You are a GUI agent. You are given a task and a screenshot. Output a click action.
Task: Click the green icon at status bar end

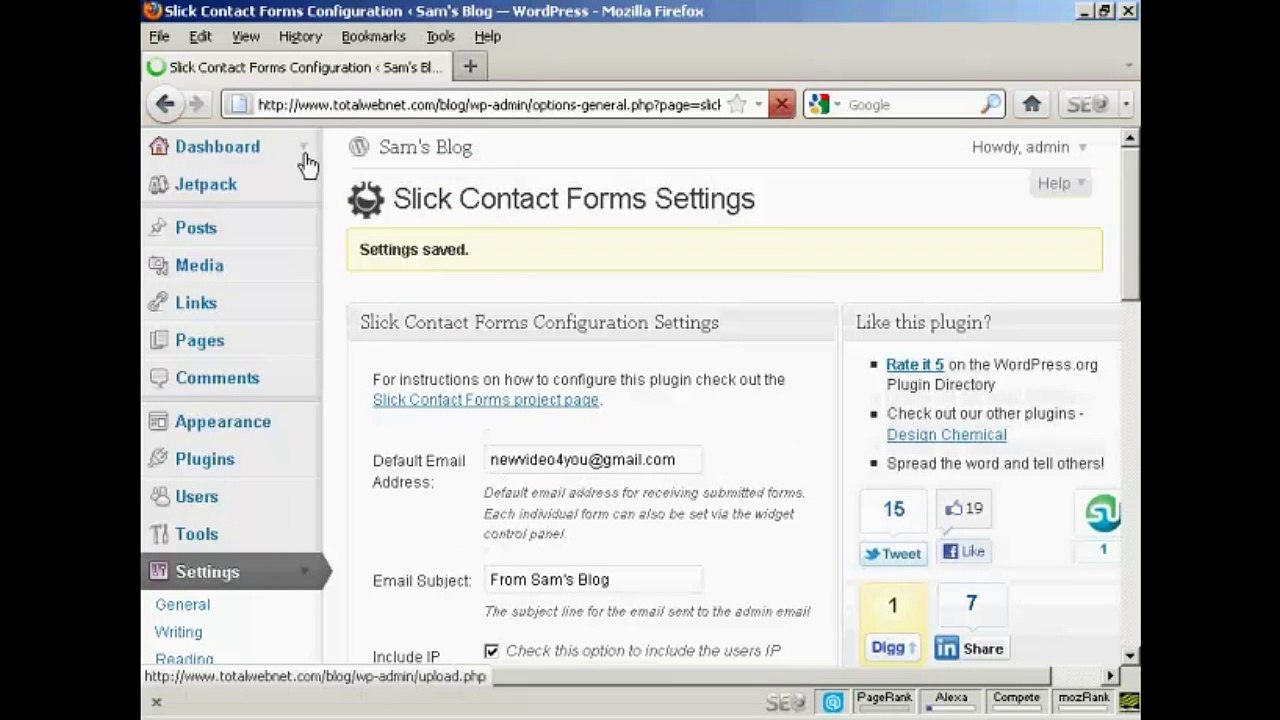1129,702
